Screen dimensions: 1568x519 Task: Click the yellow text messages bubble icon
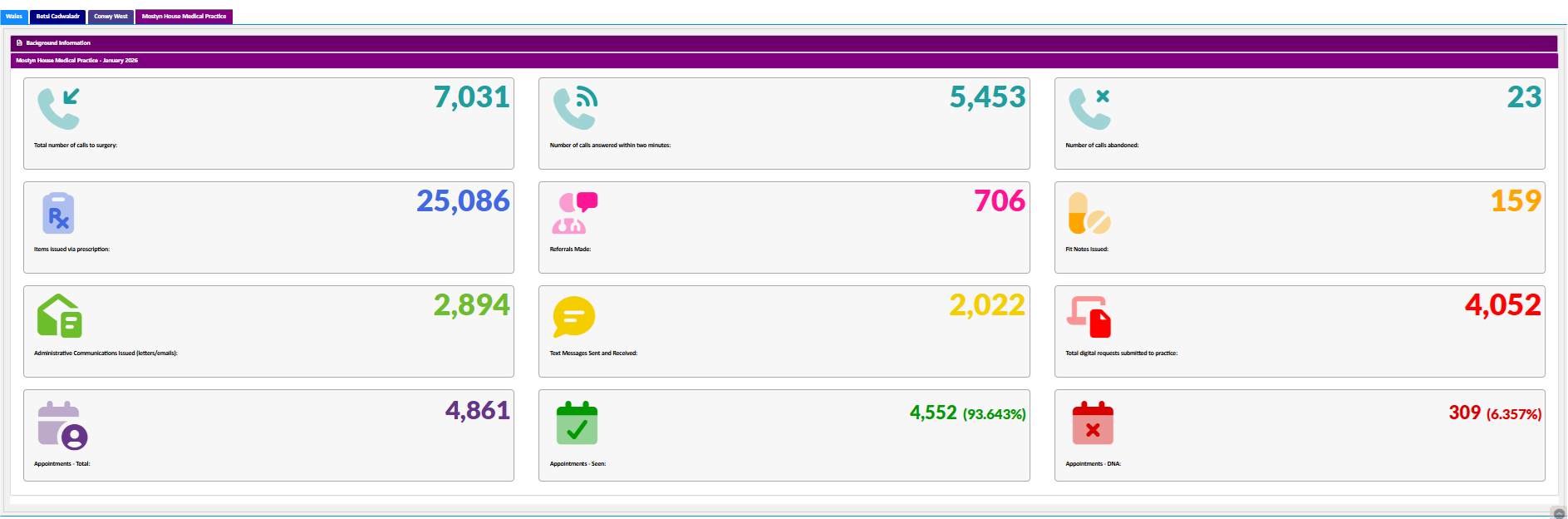(x=574, y=317)
